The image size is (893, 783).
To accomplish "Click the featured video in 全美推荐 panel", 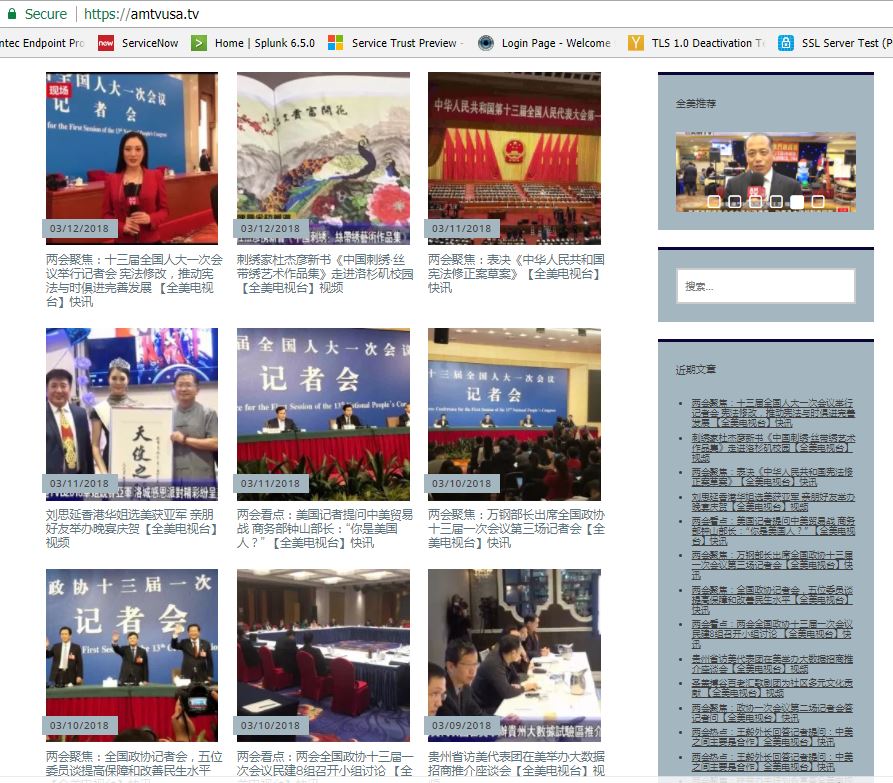I will coord(765,171).
